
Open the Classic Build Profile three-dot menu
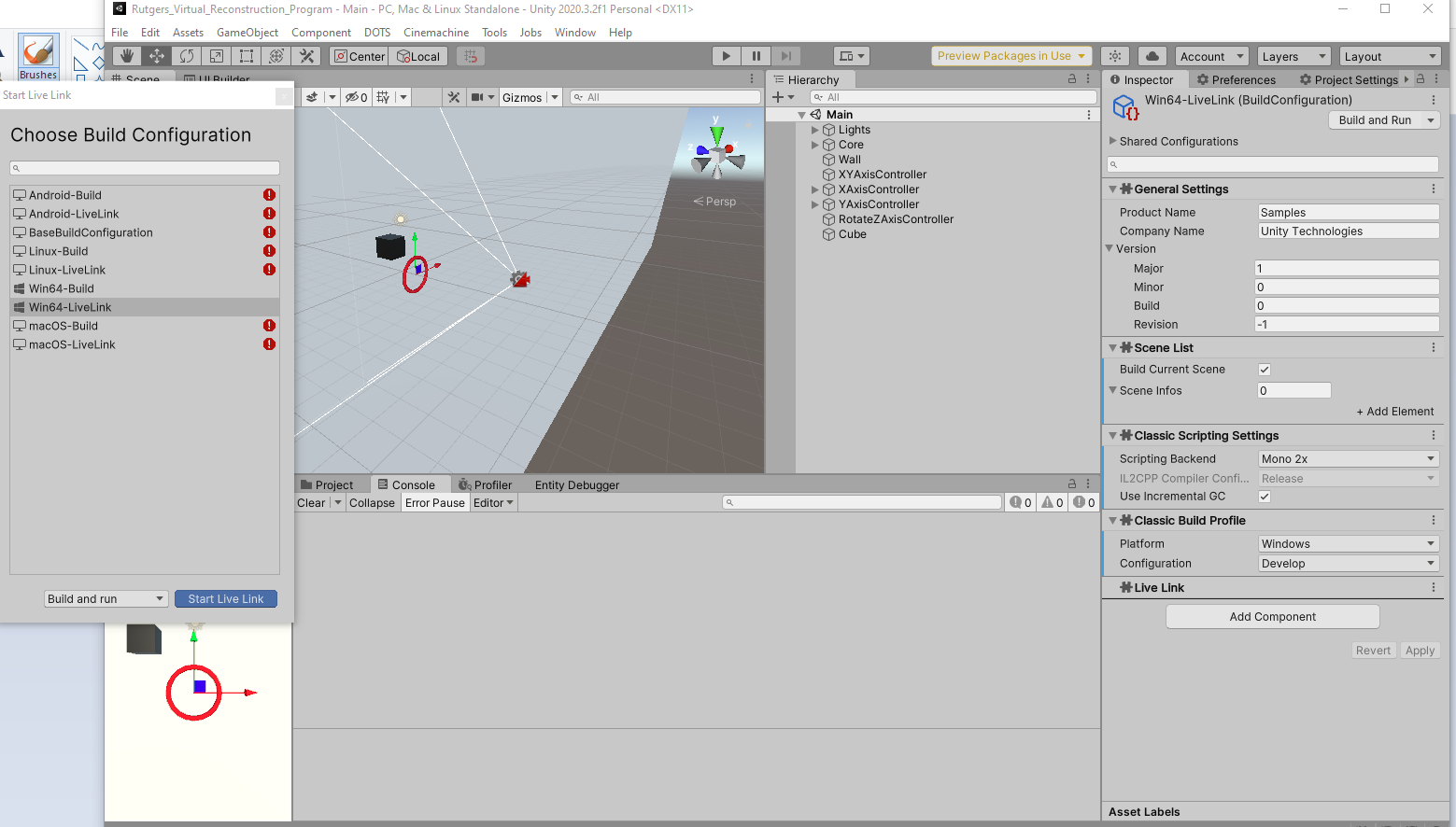tap(1434, 520)
